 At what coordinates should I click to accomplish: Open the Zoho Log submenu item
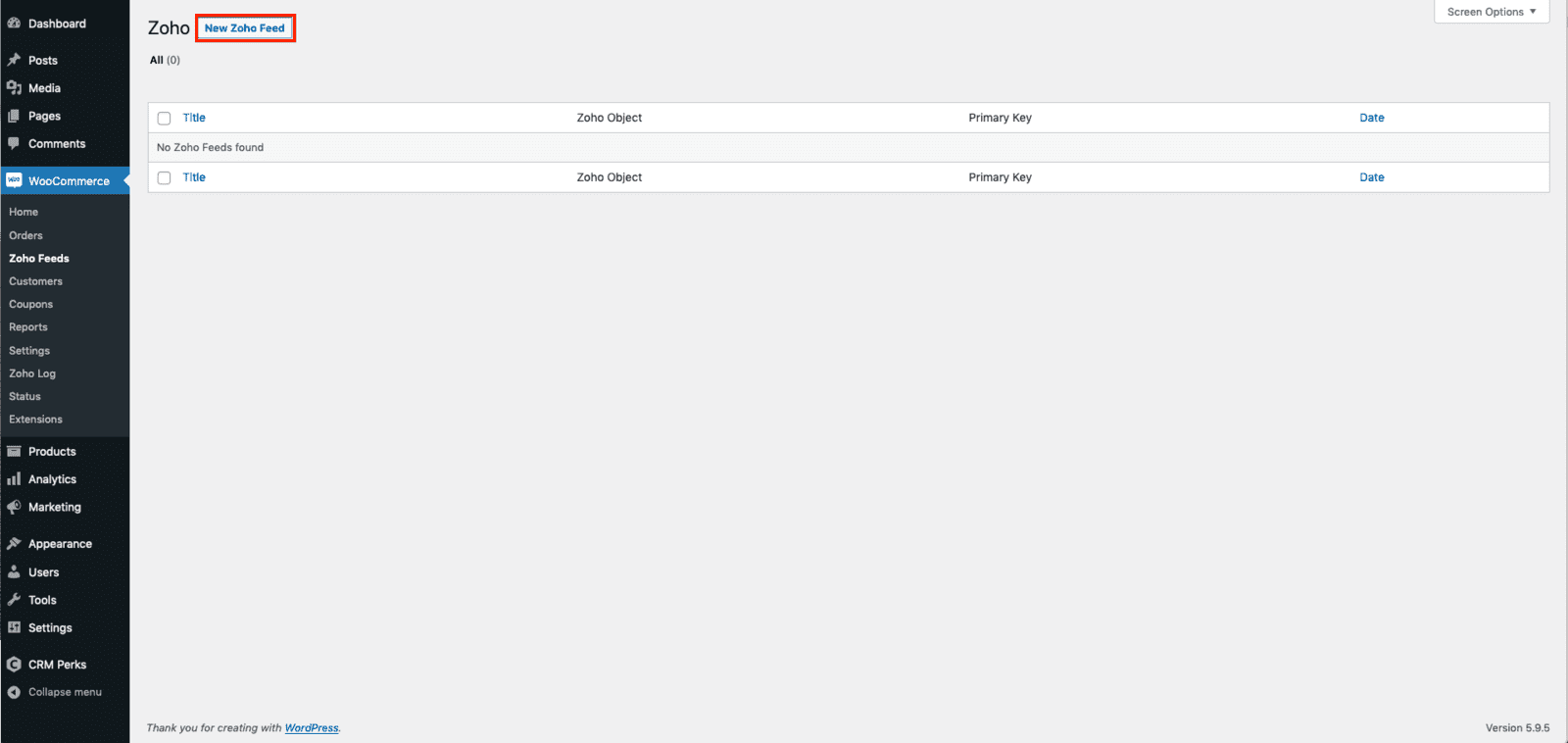point(32,373)
